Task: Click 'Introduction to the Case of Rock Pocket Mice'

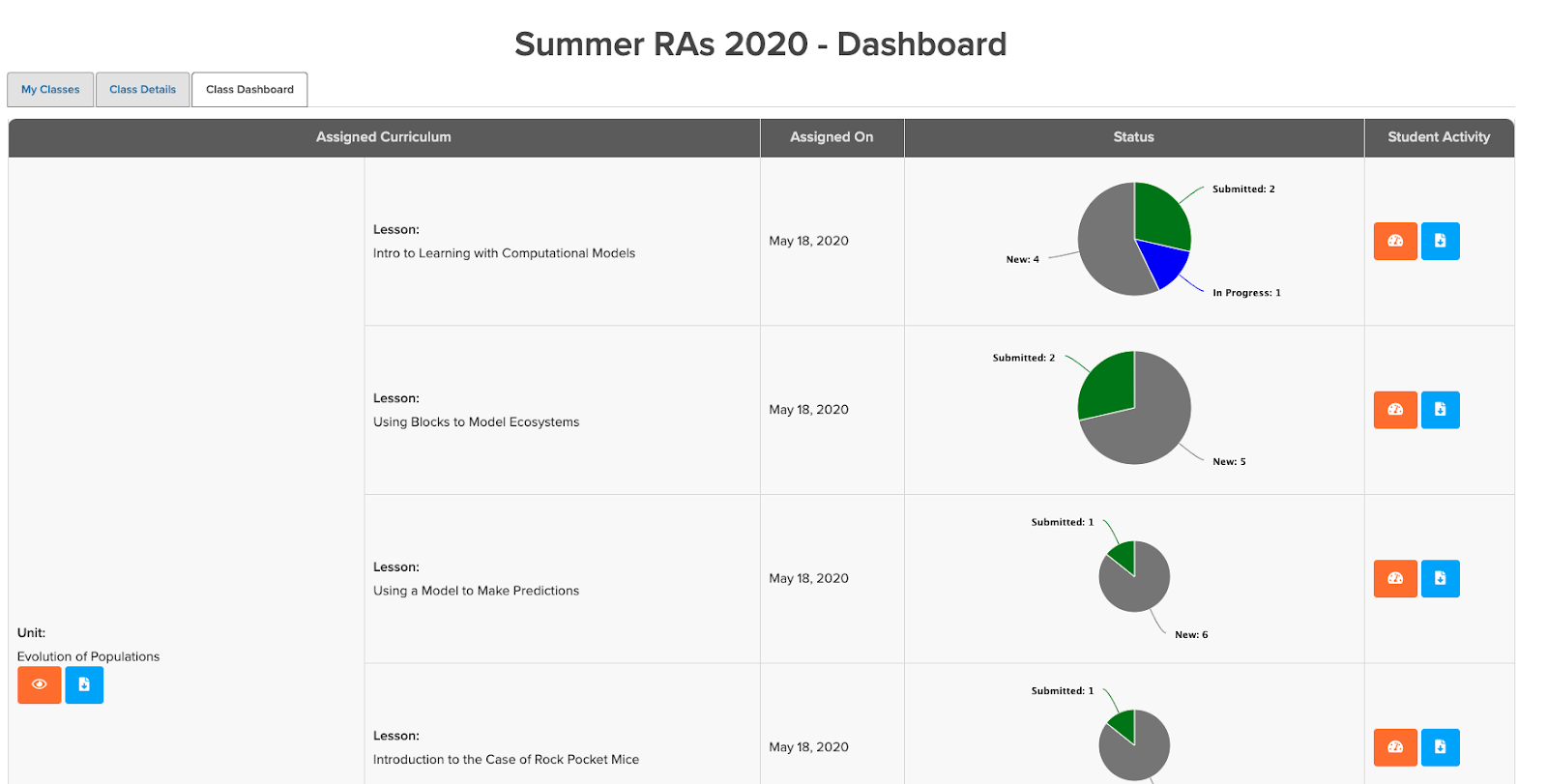Action: click(506, 760)
